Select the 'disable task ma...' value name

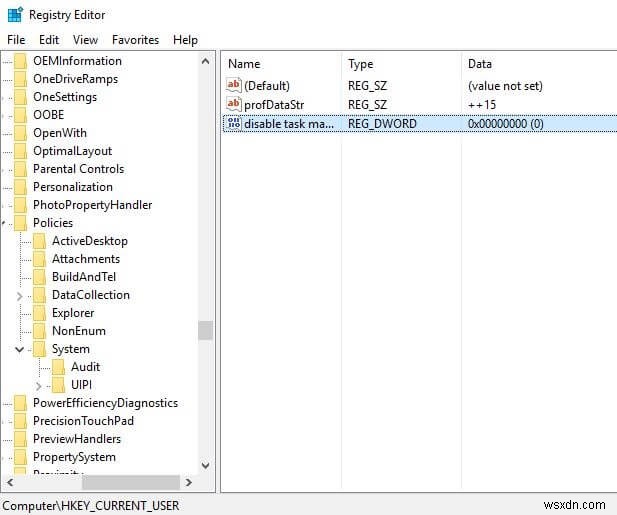[x=289, y=124]
